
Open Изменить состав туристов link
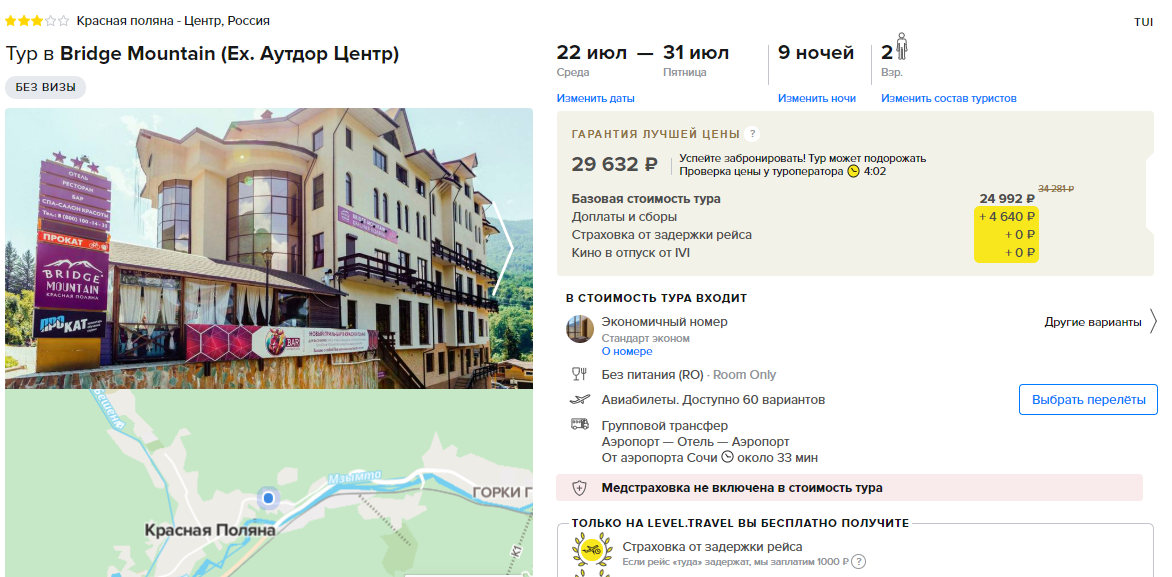[949, 99]
